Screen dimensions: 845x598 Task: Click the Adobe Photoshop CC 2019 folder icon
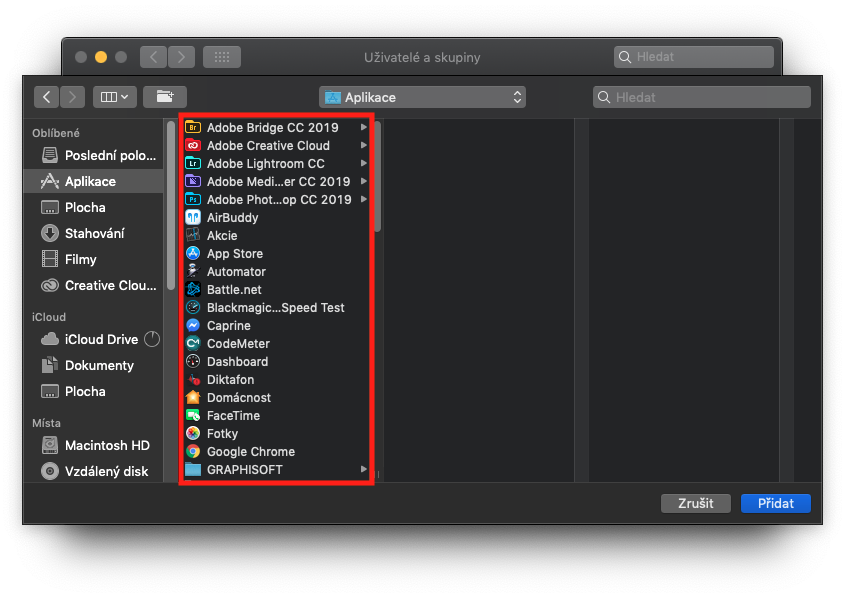[193, 199]
